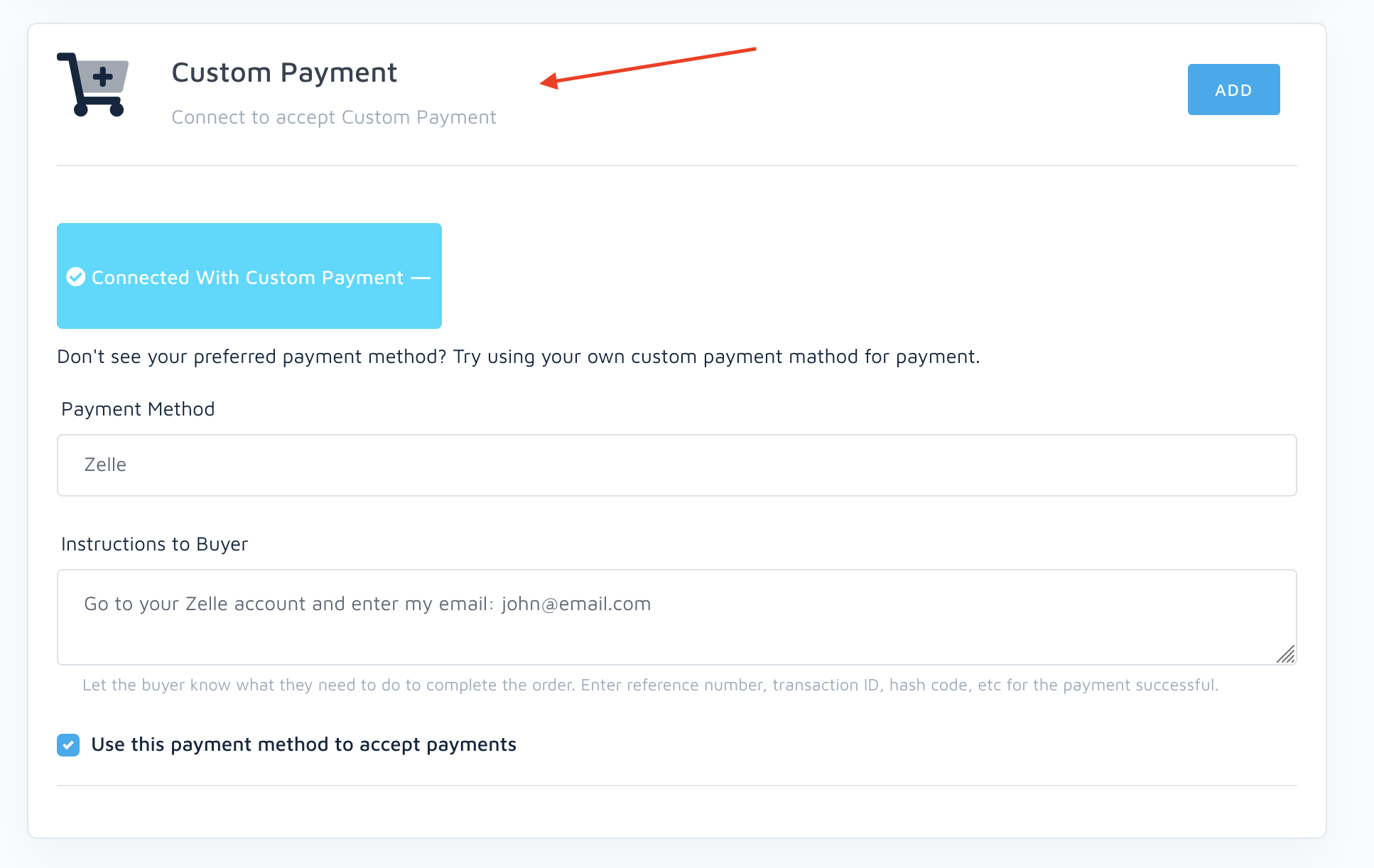Click the textarea resize handle icon
Viewport: 1374px width, 868px height.
pos(1285,653)
